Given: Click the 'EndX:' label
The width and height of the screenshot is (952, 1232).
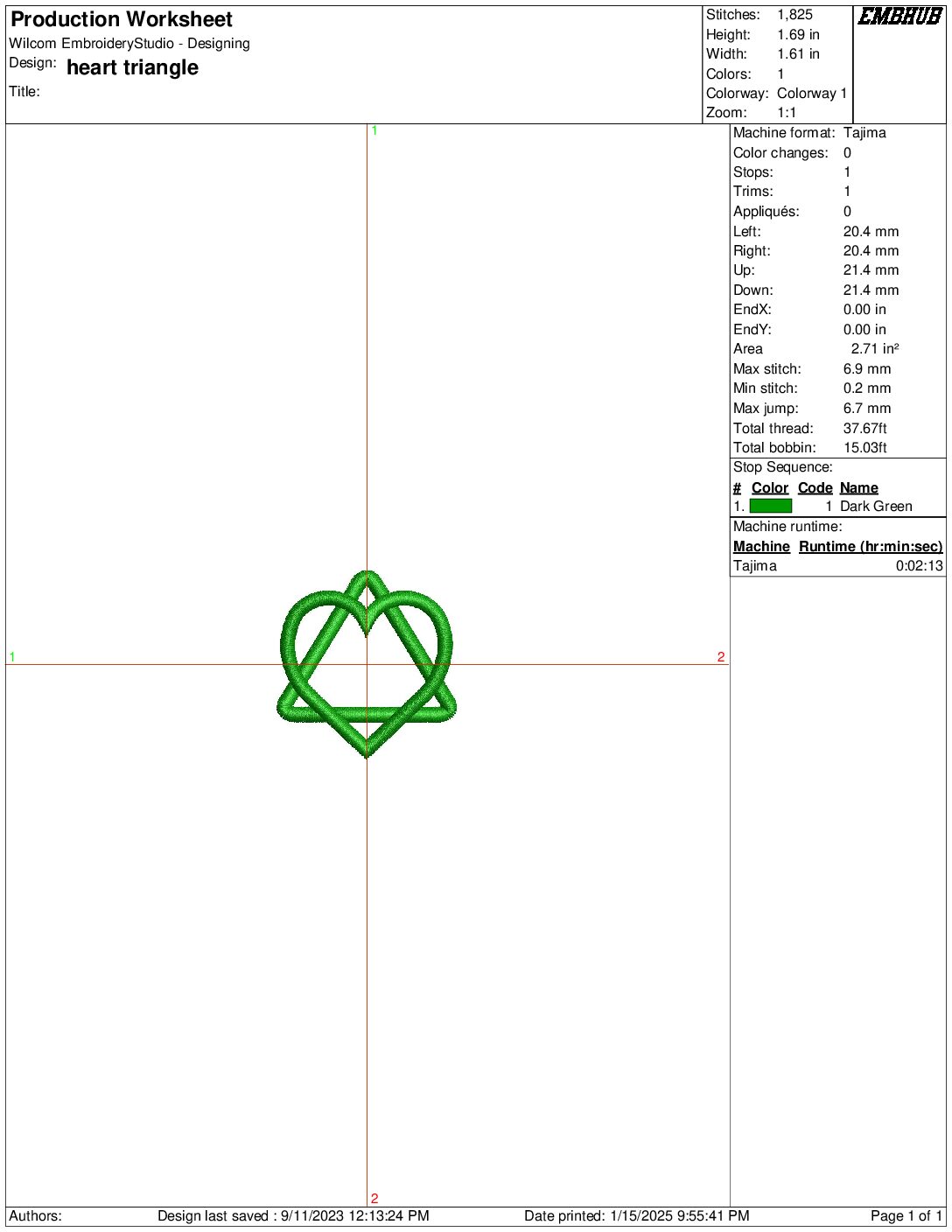Looking at the screenshot, I should pyautogui.click(x=752, y=309).
